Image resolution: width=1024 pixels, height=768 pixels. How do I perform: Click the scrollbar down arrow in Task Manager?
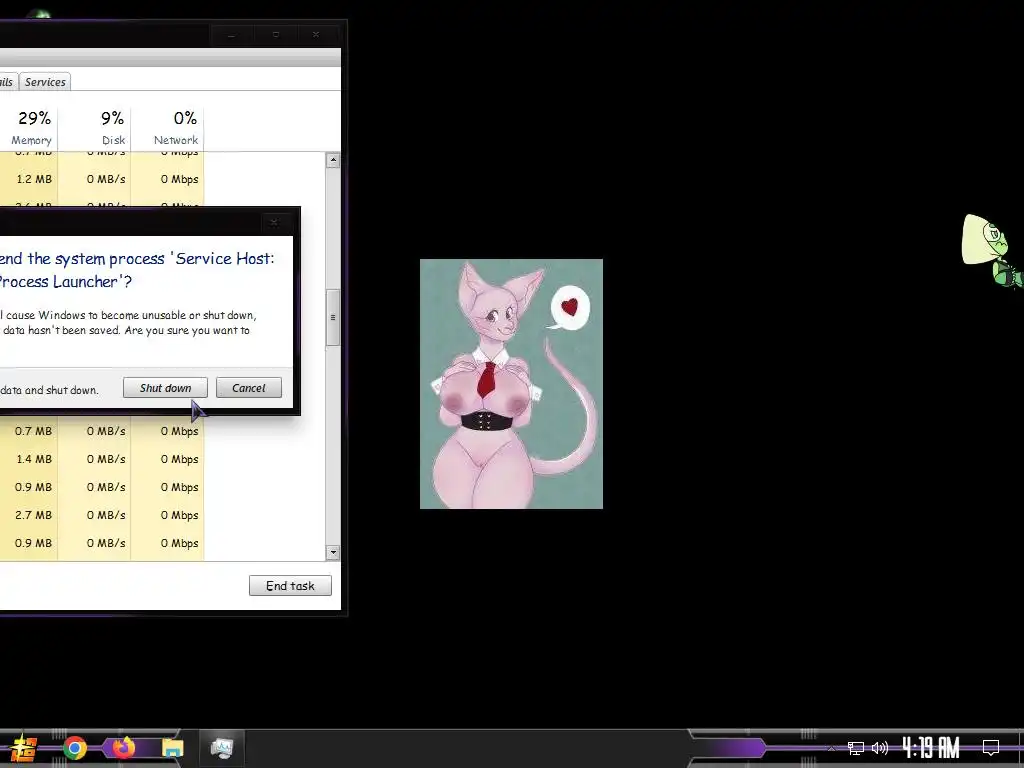[333, 552]
